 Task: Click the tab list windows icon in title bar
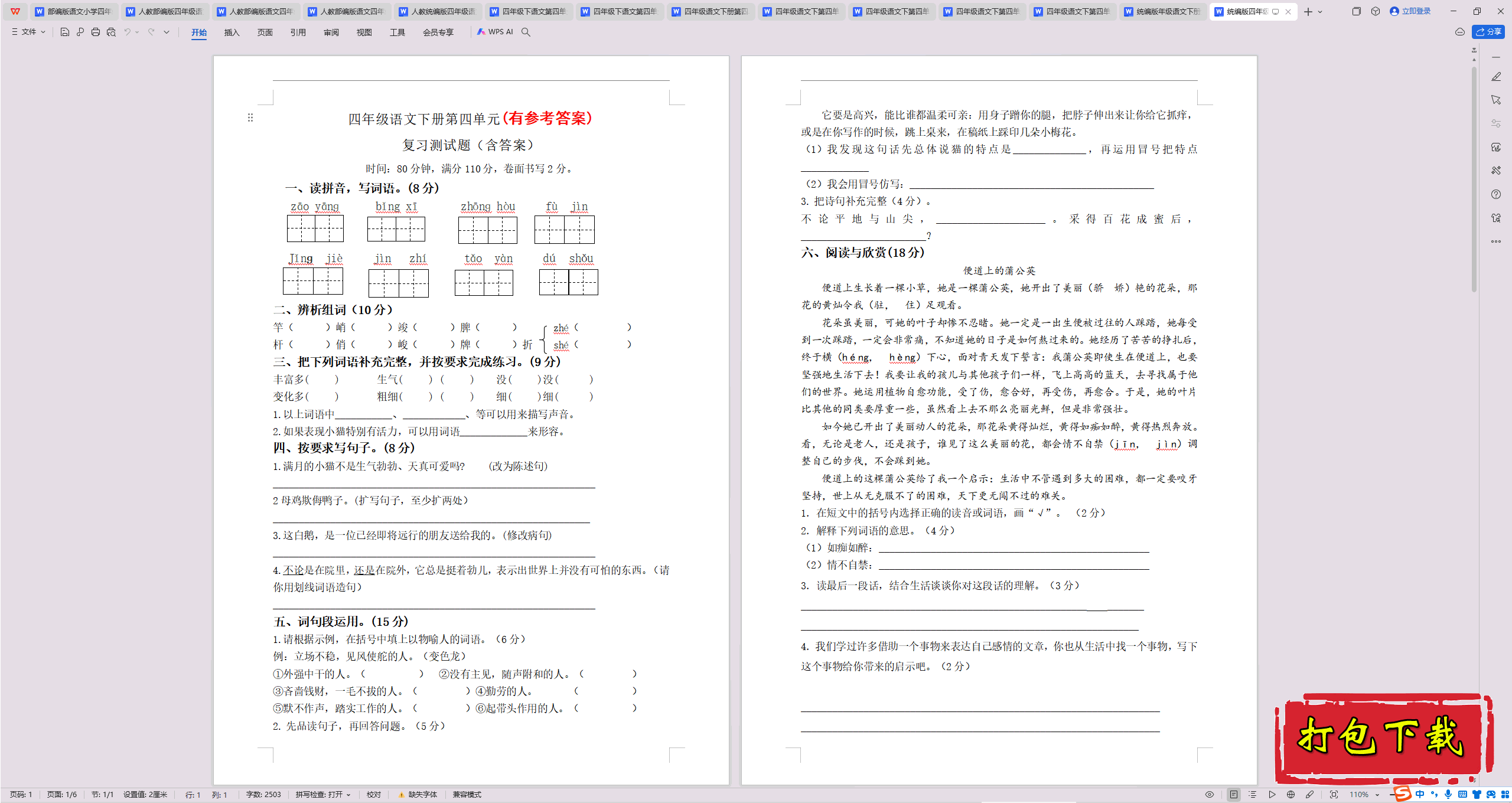1357,11
